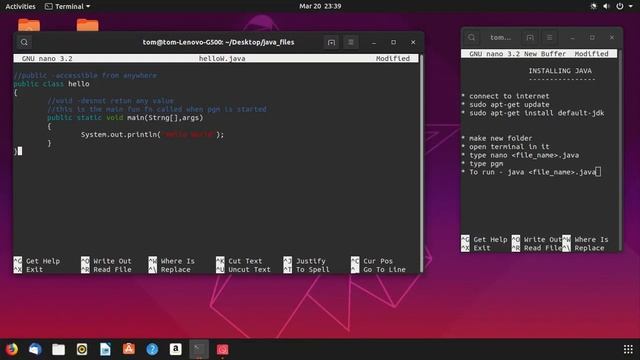
Task: Open Ubuntu Software from the dock
Action: 129,349
